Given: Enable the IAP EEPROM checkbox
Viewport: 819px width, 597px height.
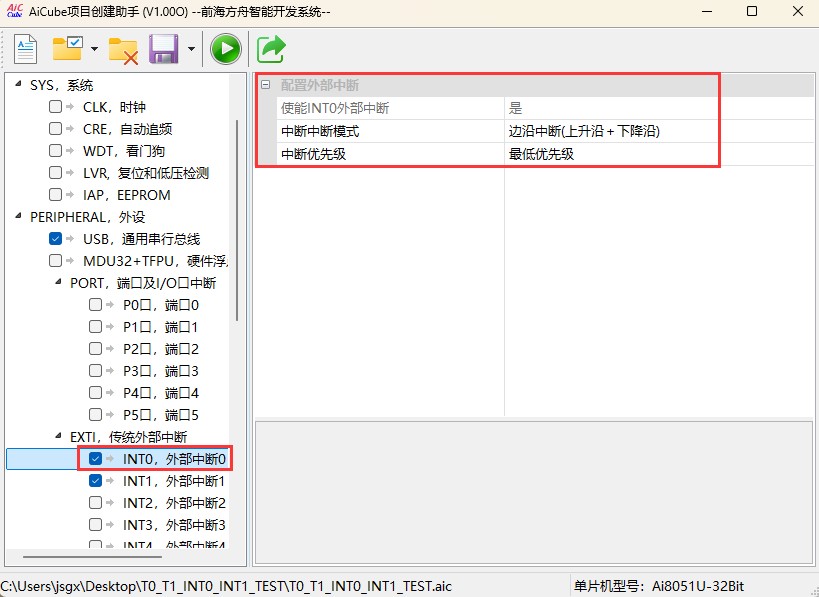Looking at the screenshot, I should (55, 194).
